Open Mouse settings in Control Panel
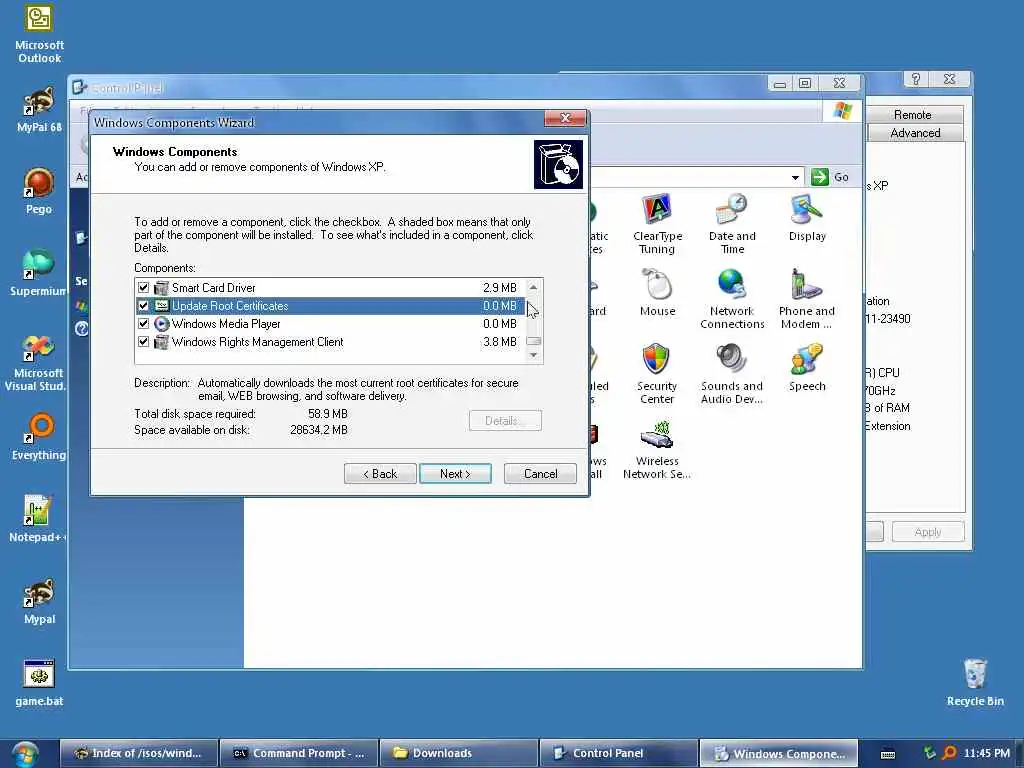Screen dimensions: 1024x768 coord(657,293)
